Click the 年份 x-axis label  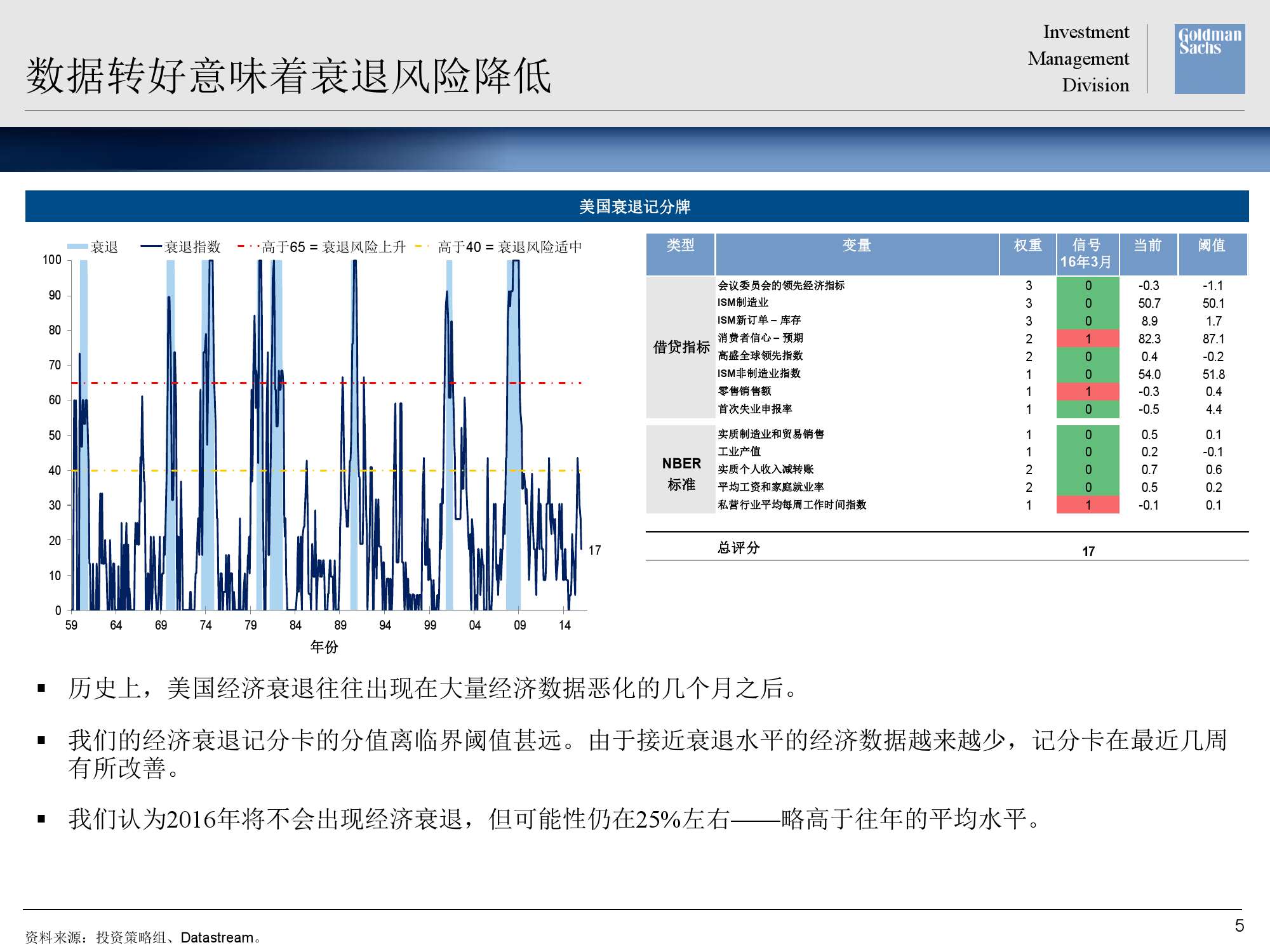point(324,647)
